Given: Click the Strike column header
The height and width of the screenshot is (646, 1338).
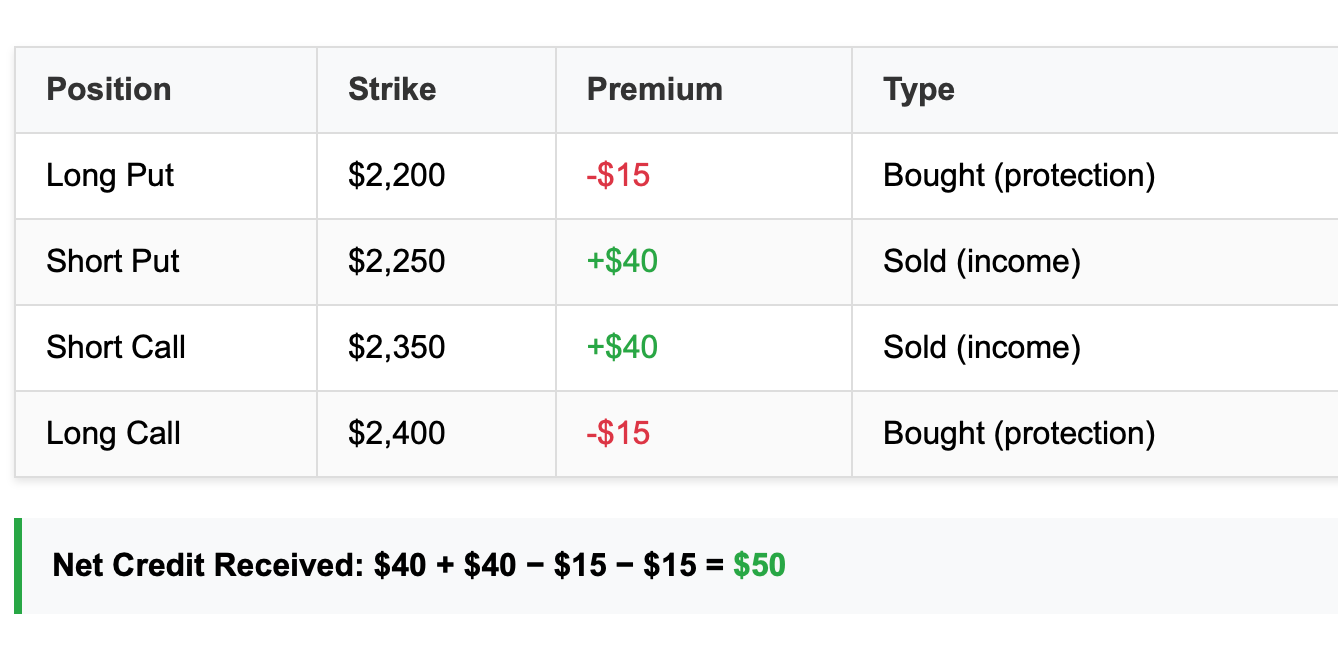Looking at the screenshot, I should click(x=392, y=90).
